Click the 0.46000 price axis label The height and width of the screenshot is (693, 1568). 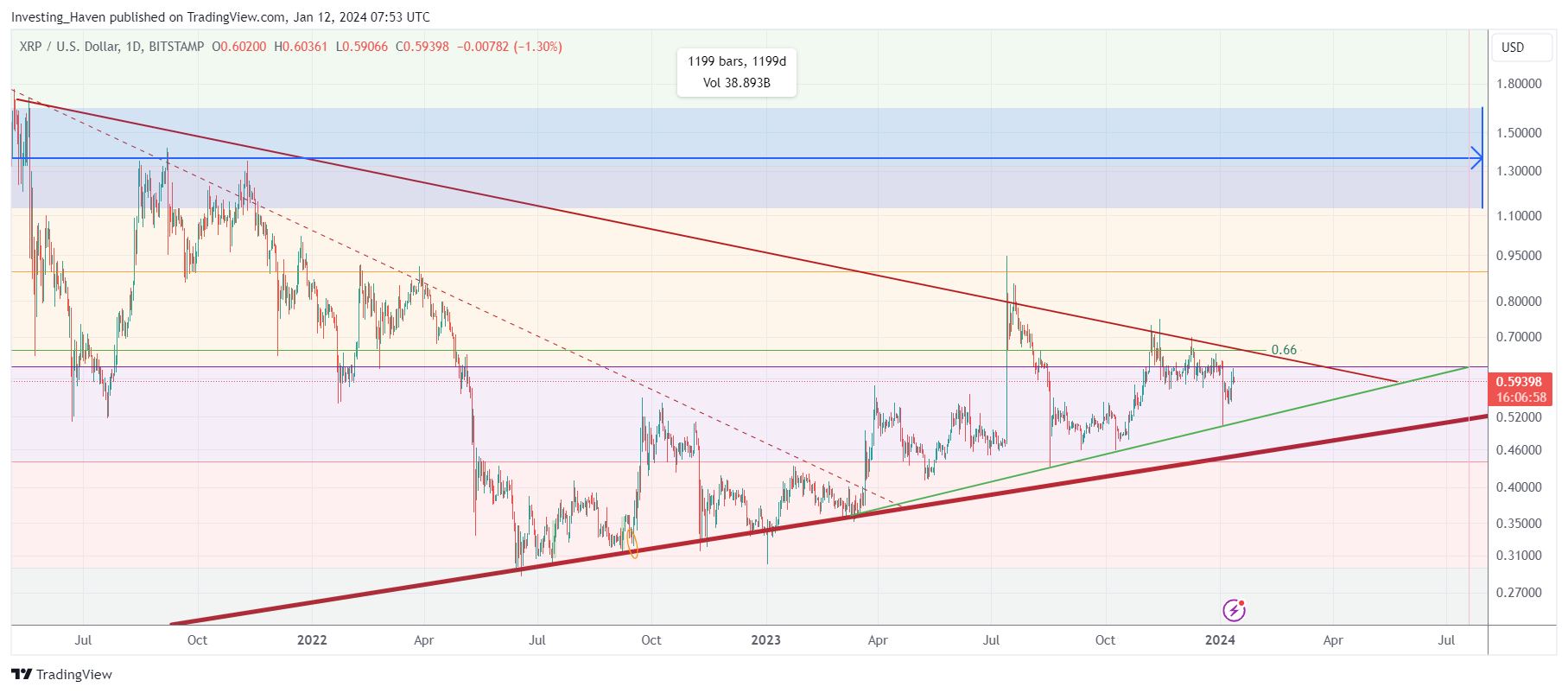tap(1519, 450)
